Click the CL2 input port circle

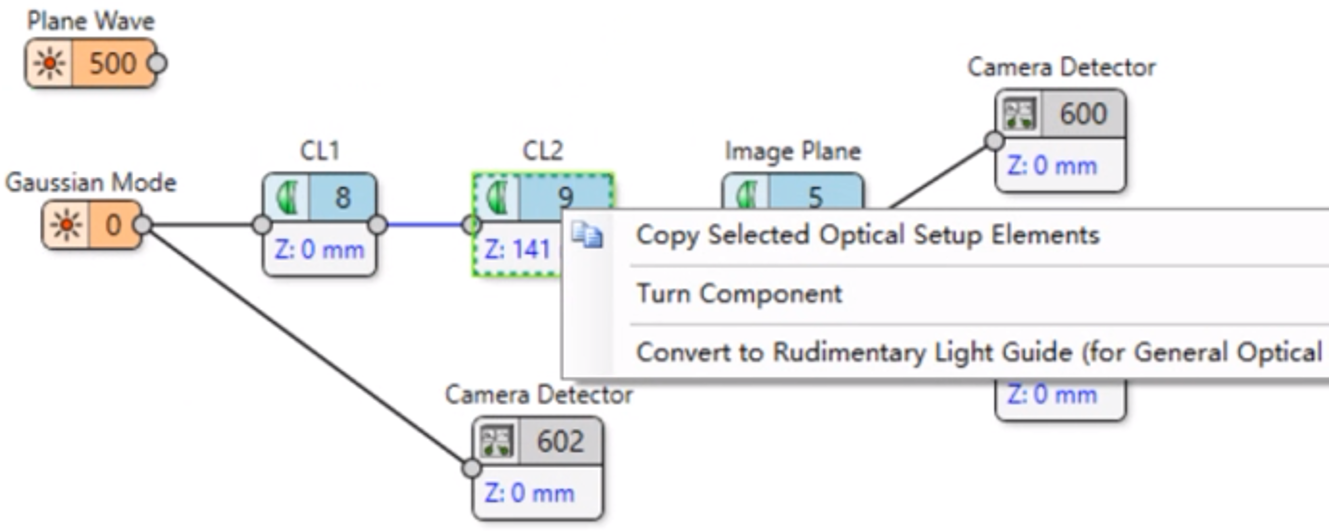[471, 224]
